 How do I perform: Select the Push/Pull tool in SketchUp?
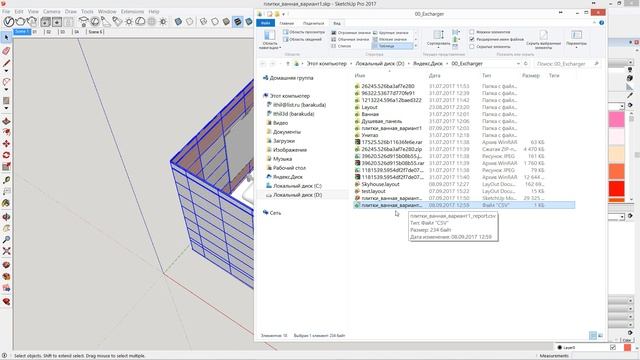(x=6, y=121)
